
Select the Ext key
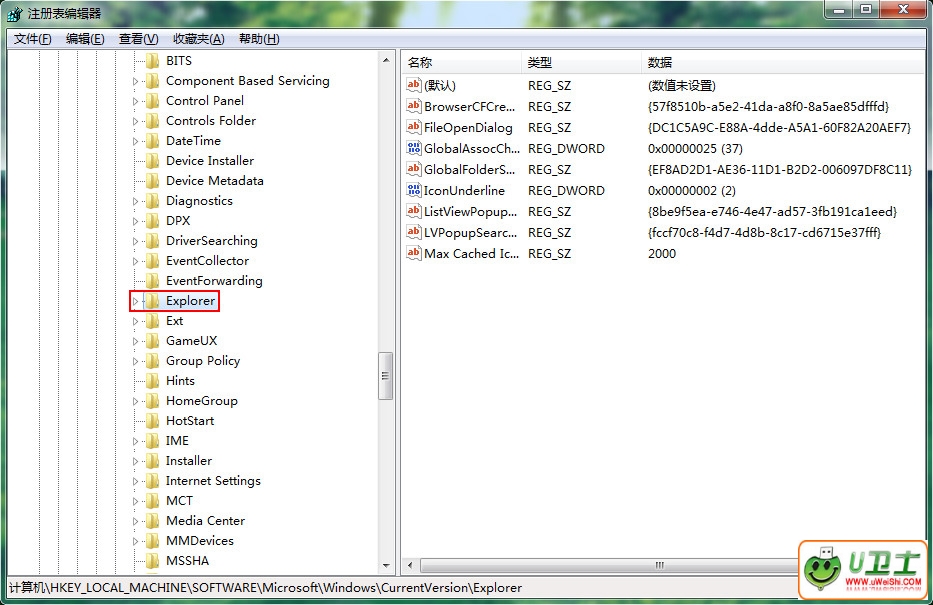coord(174,321)
